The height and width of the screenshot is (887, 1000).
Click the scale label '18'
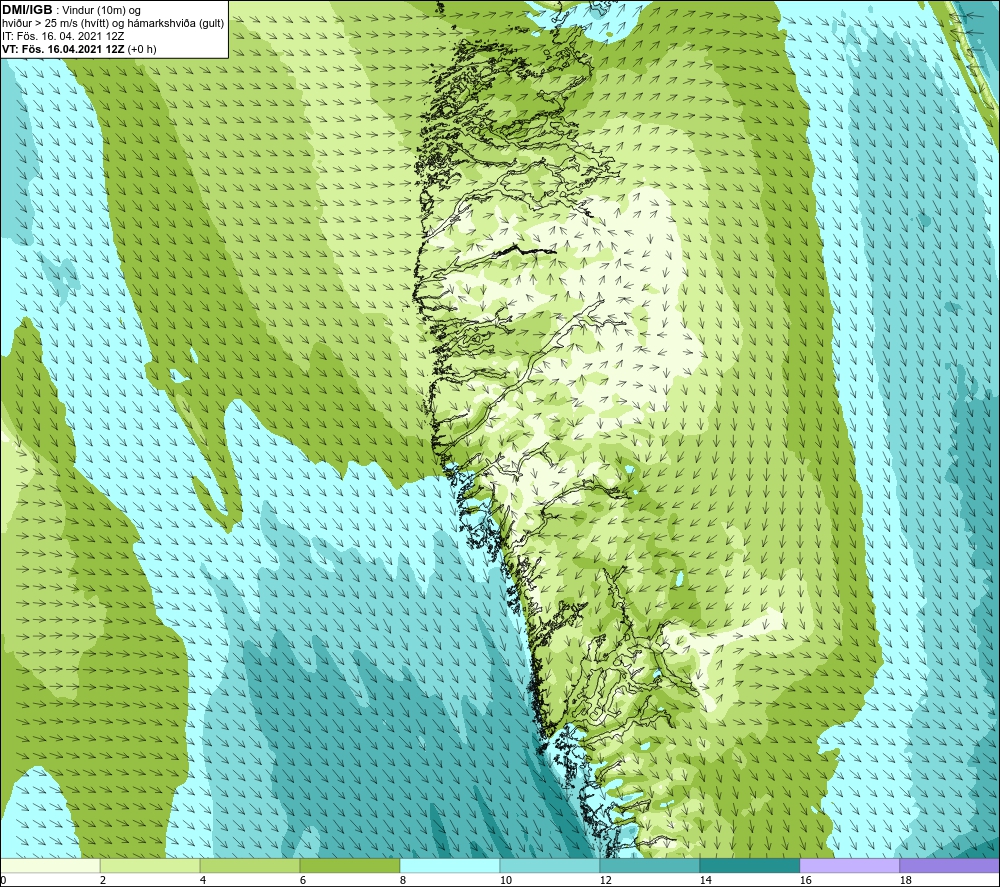(x=905, y=881)
